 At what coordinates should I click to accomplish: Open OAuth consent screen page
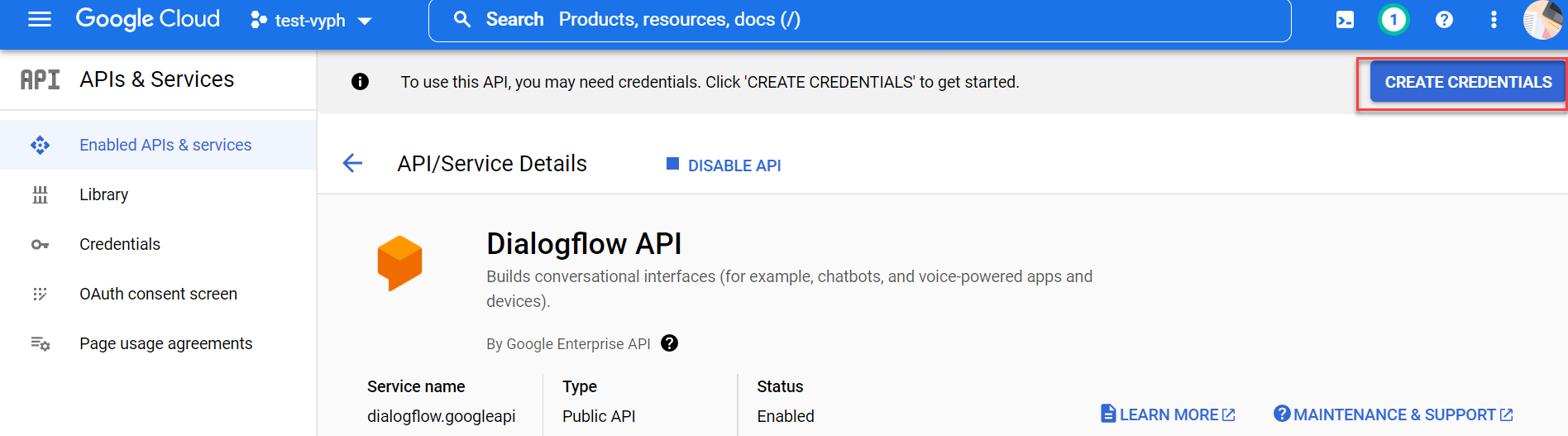158,294
